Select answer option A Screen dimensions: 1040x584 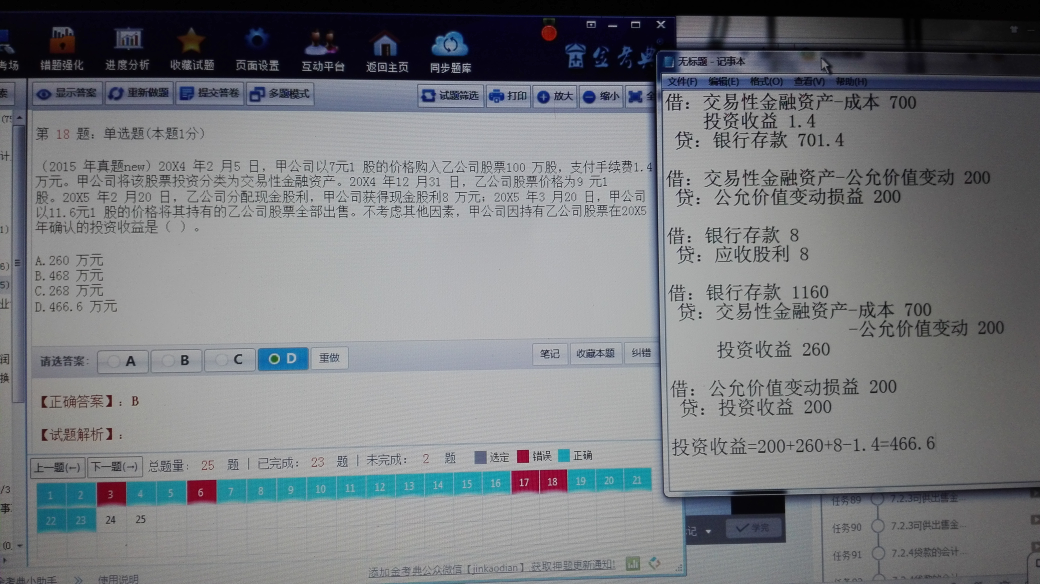pos(122,362)
